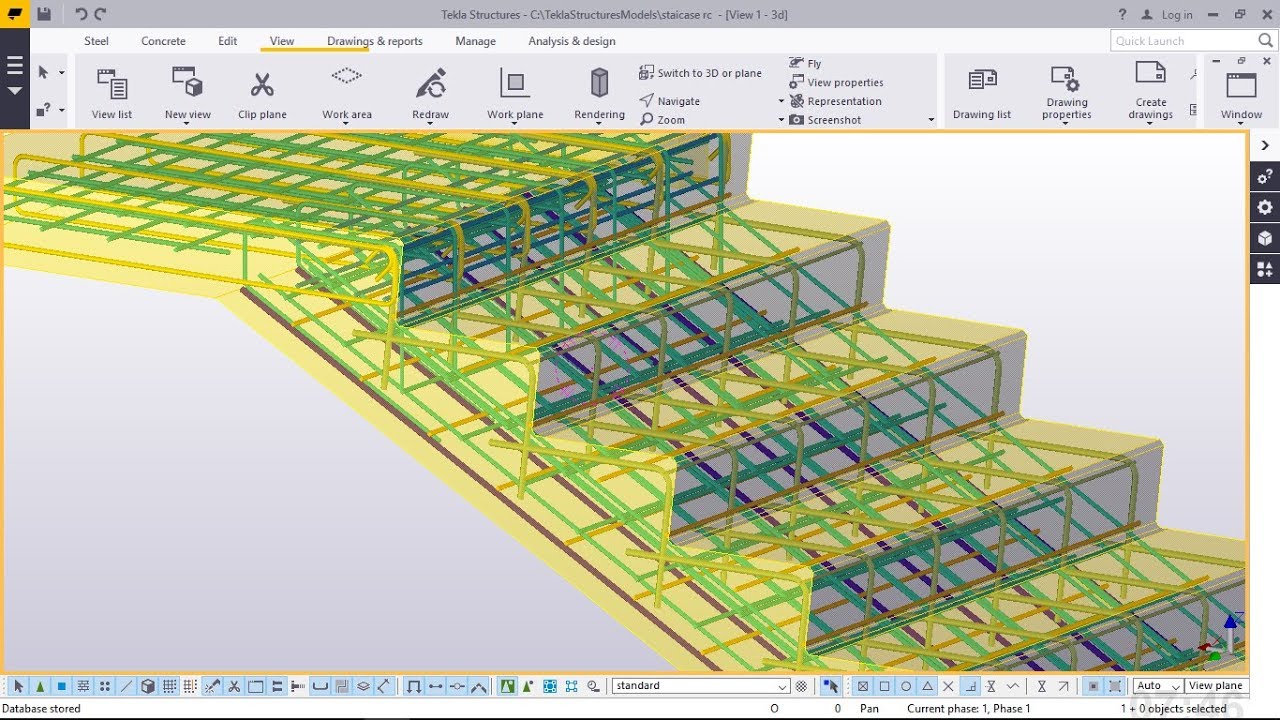Save the model with the floppy disk icon
This screenshot has width=1280, height=720.
[x=44, y=14]
